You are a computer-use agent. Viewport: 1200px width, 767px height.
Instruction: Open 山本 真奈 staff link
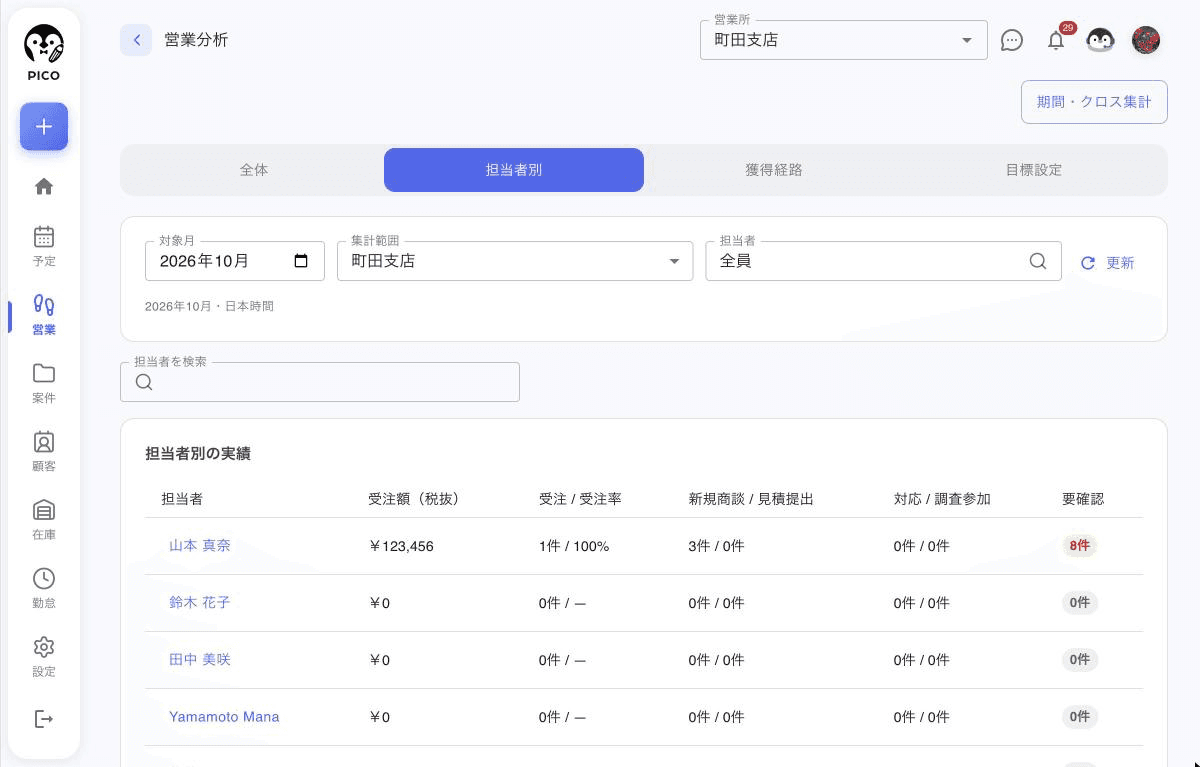[x=200, y=546]
